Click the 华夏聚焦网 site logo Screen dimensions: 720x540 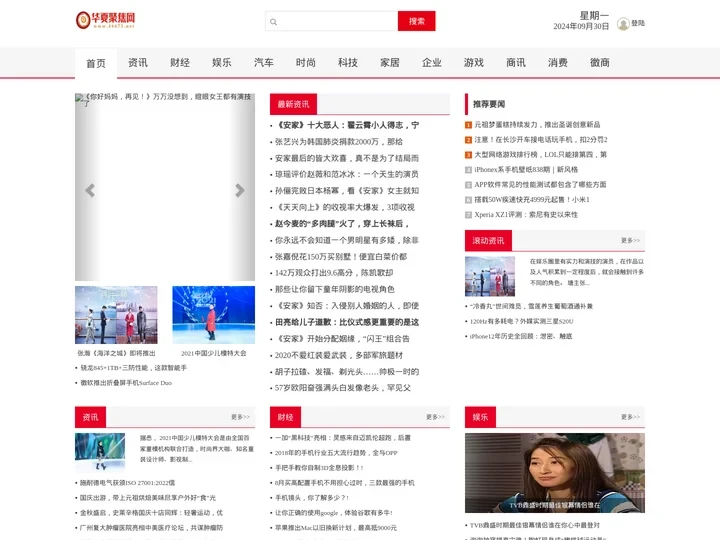106,20
